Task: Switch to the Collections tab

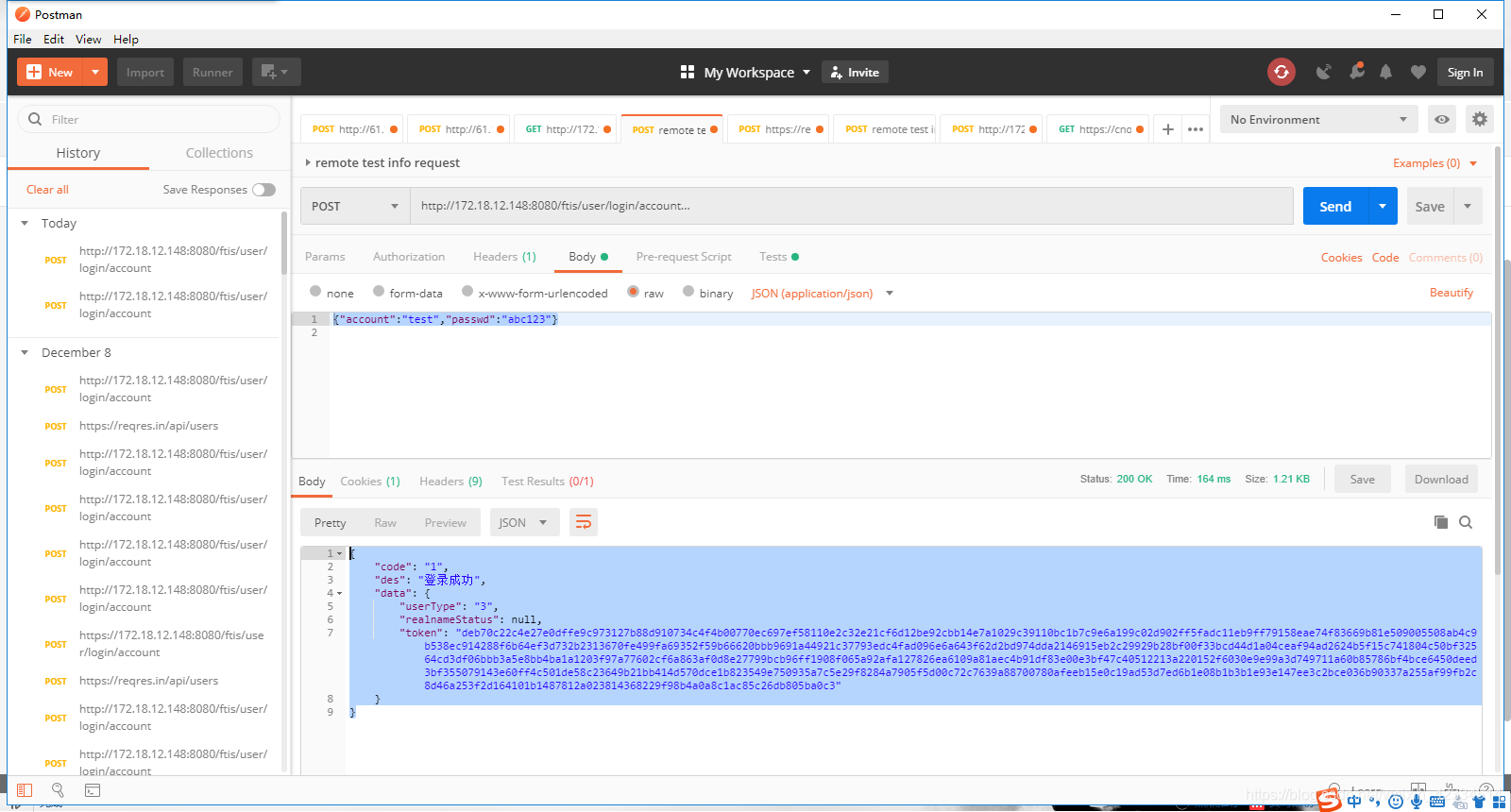Action: [219, 153]
